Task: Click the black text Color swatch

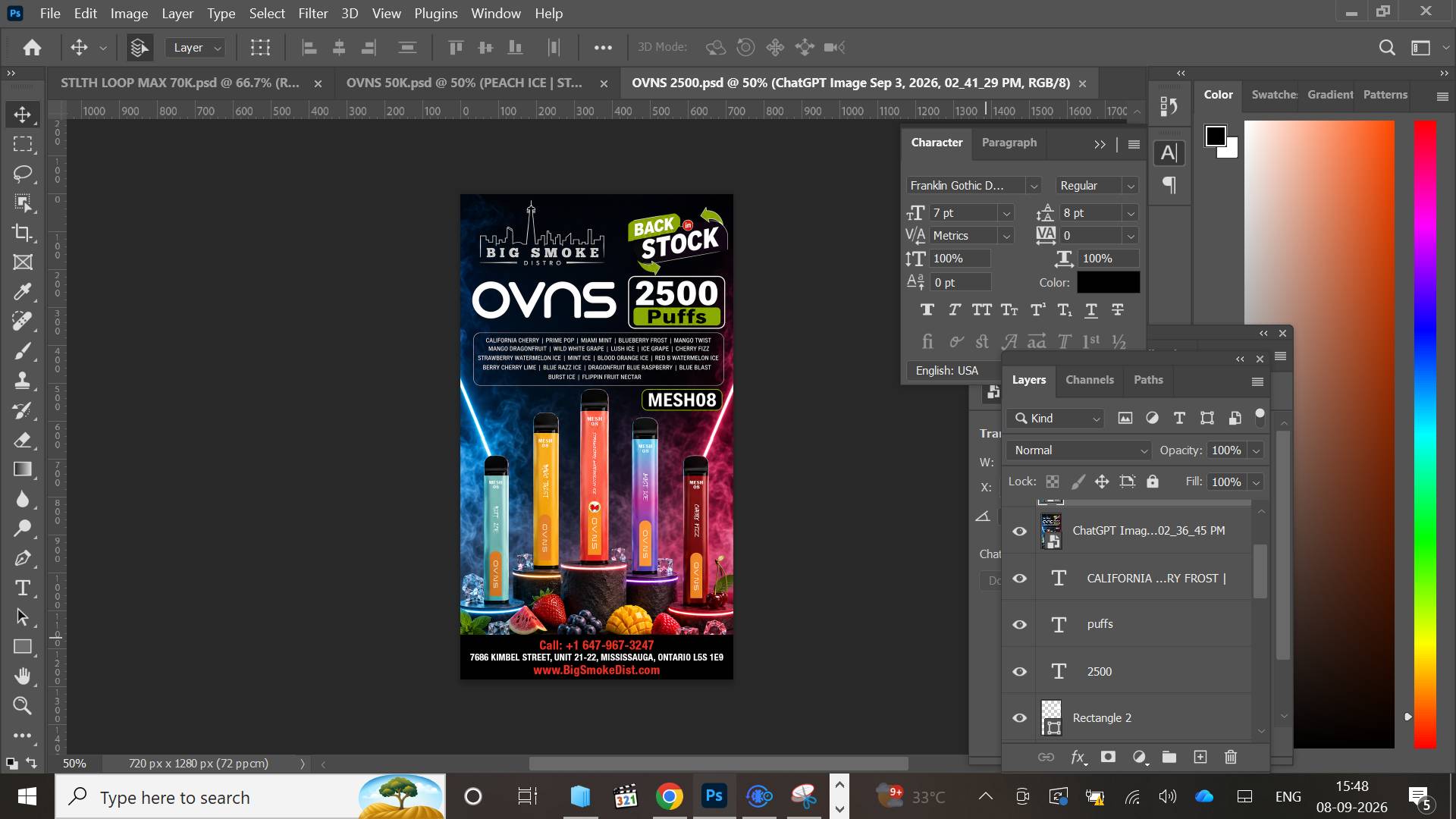Action: tap(1108, 282)
